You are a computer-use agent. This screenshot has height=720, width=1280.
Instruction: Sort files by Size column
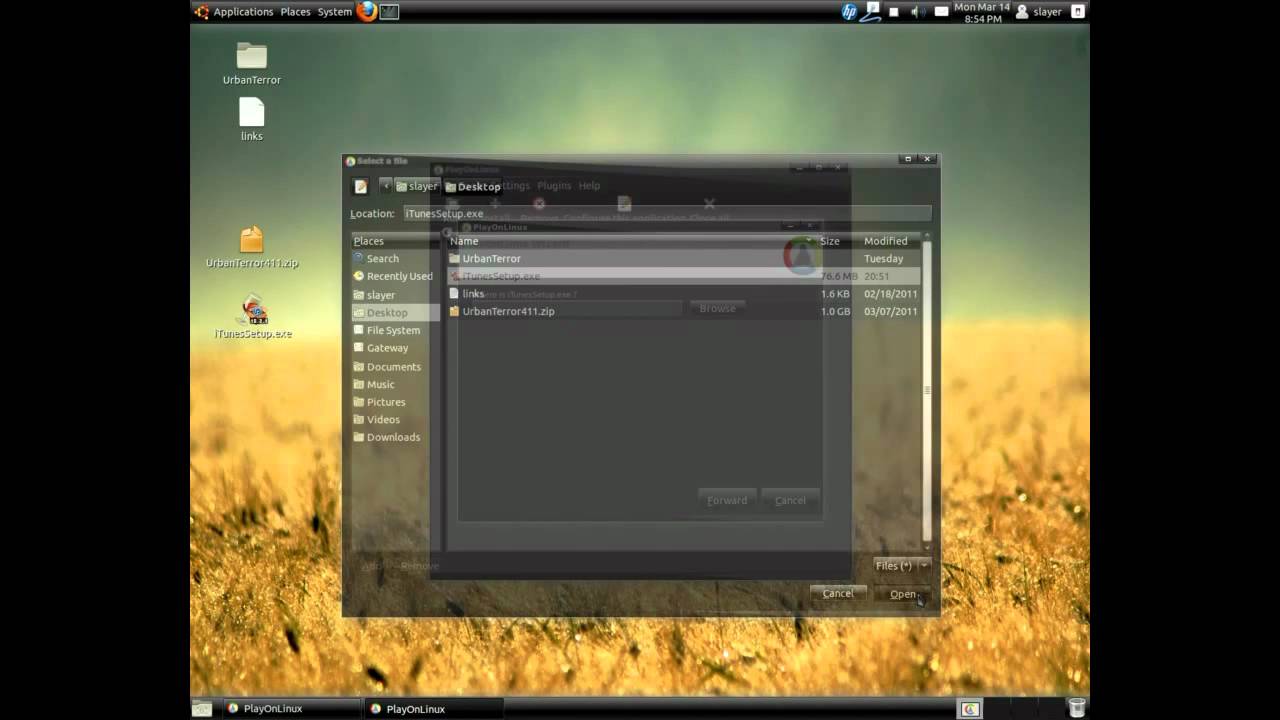pos(838,241)
